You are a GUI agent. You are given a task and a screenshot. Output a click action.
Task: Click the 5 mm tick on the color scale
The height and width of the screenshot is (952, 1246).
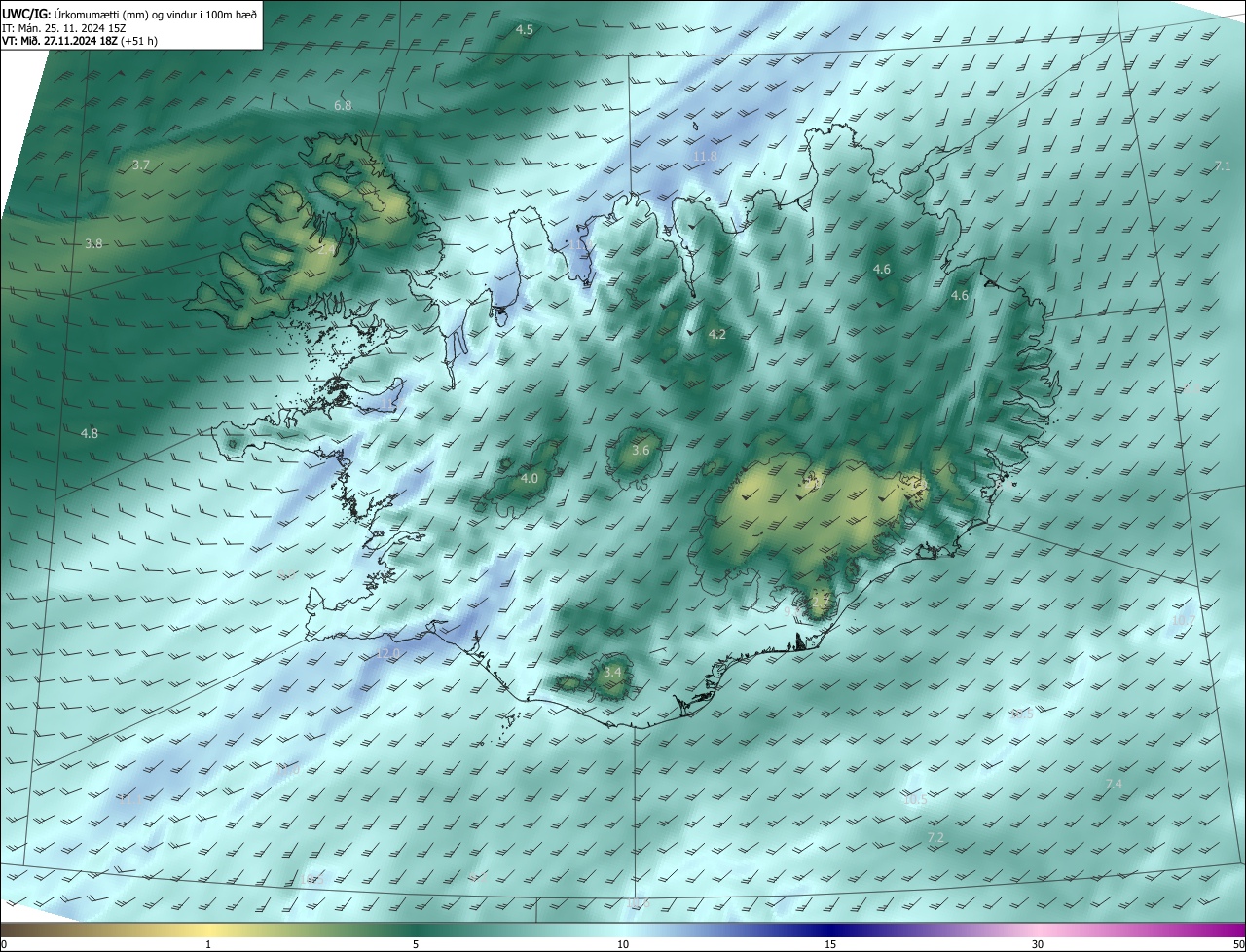click(x=416, y=944)
